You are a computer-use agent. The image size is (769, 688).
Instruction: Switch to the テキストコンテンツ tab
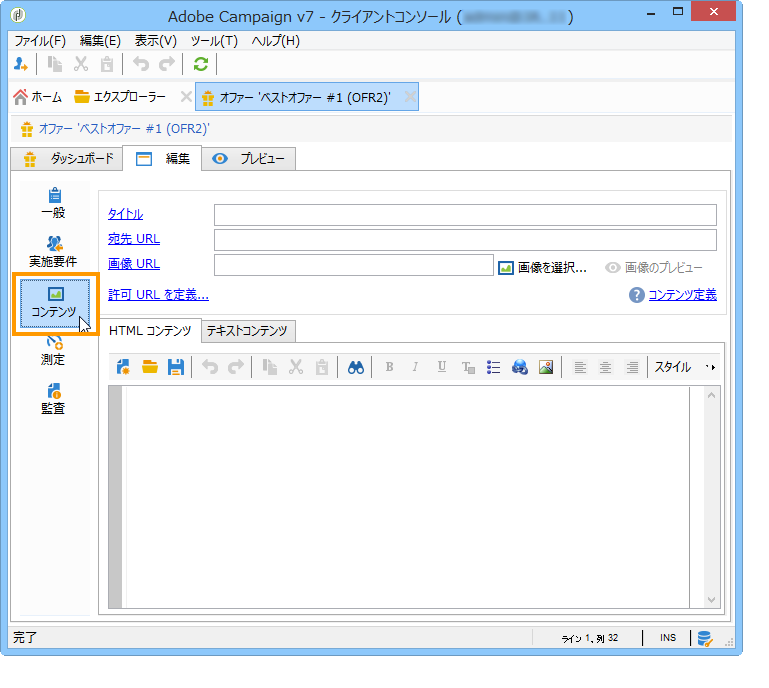click(247, 331)
